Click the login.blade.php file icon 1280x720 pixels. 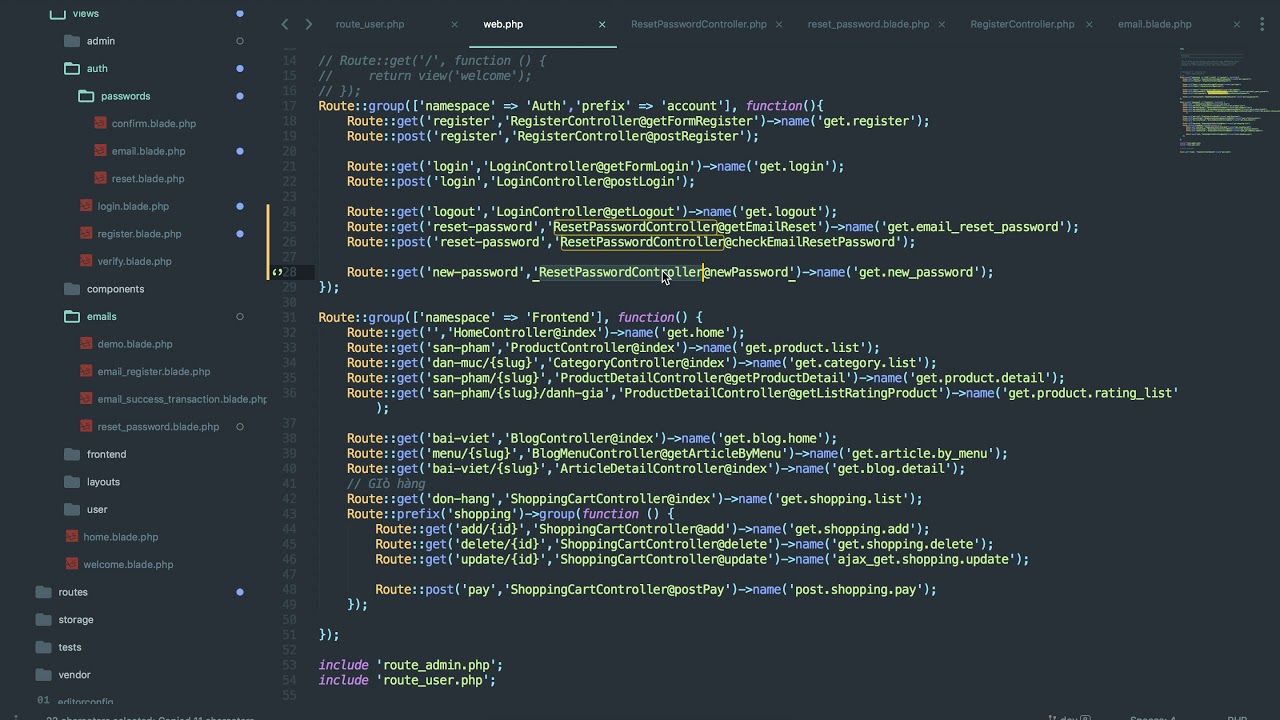click(x=86, y=206)
